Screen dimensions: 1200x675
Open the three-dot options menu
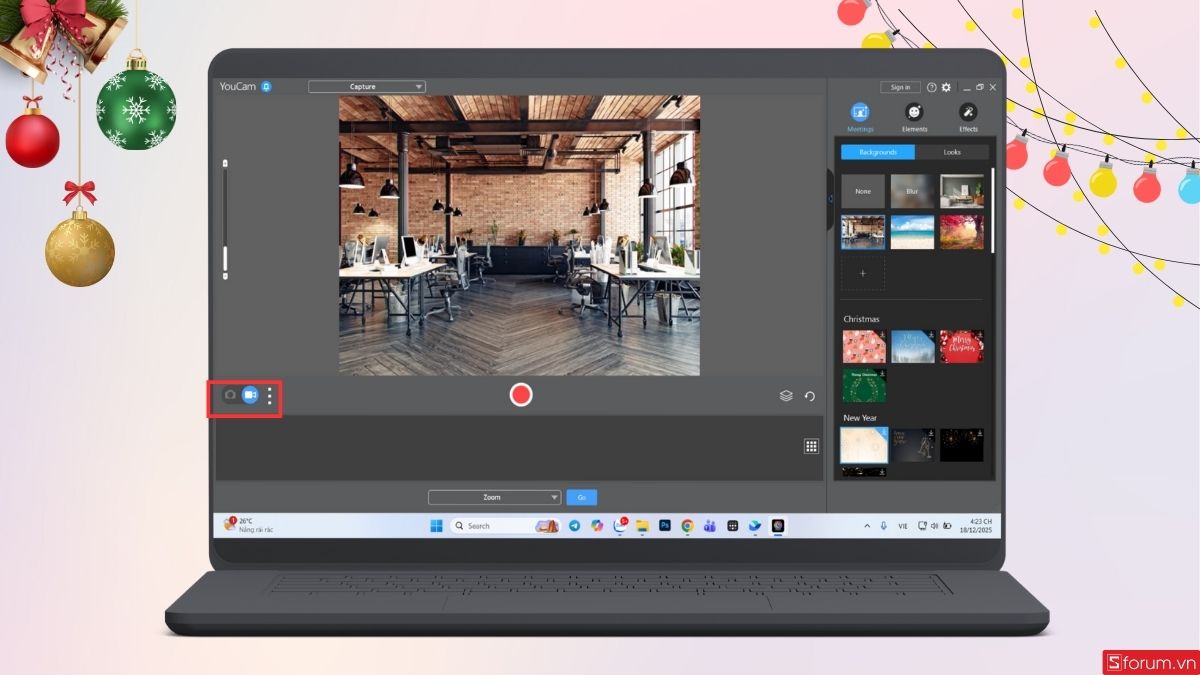coord(268,395)
